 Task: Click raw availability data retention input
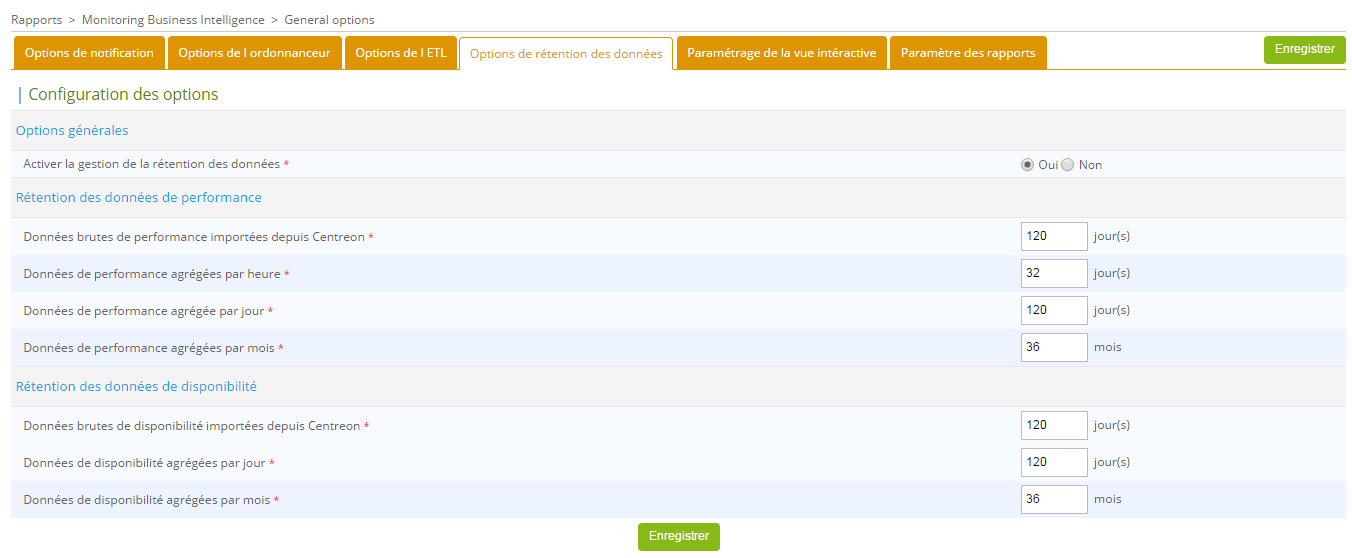(x=1054, y=426)
